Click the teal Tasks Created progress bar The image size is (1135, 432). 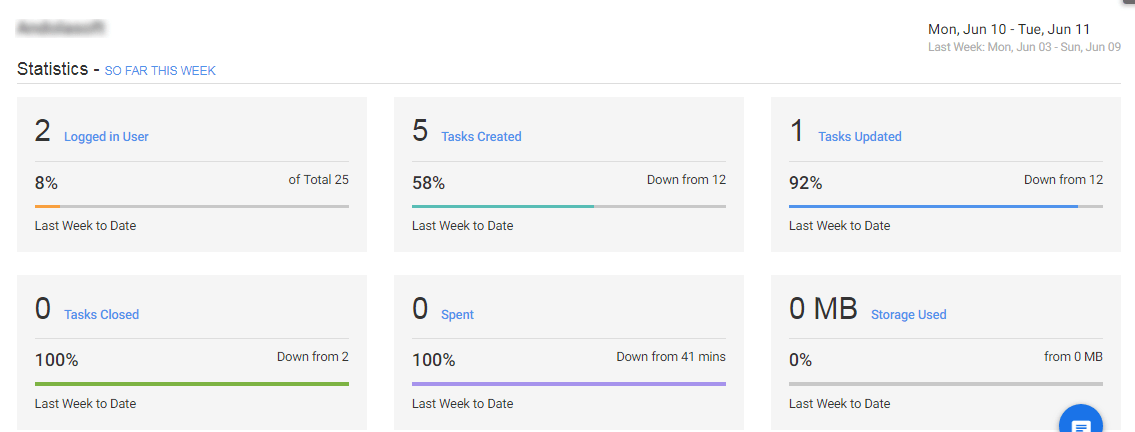[x=569, y=206]
